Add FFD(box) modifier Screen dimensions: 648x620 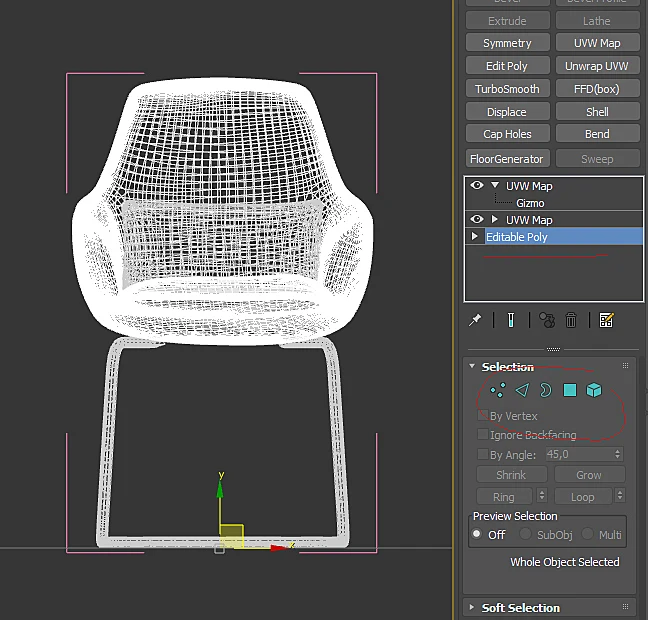597,88
